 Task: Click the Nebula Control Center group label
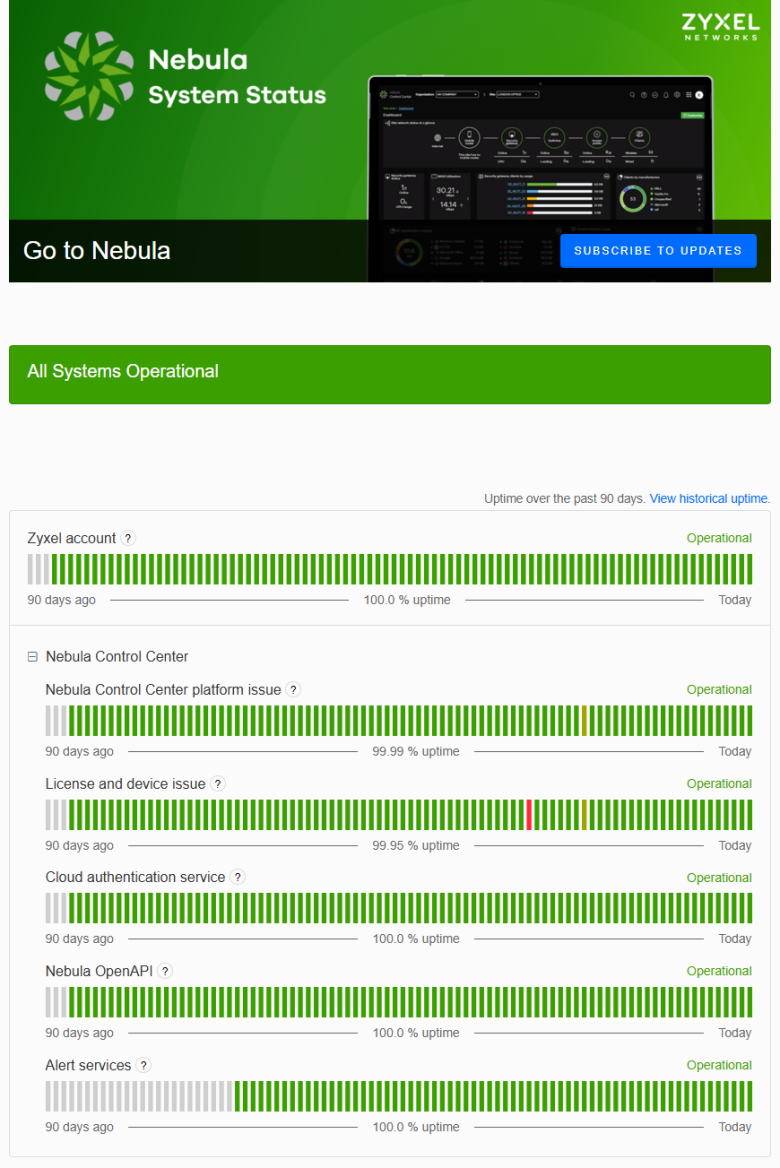[x=117, y=657]
